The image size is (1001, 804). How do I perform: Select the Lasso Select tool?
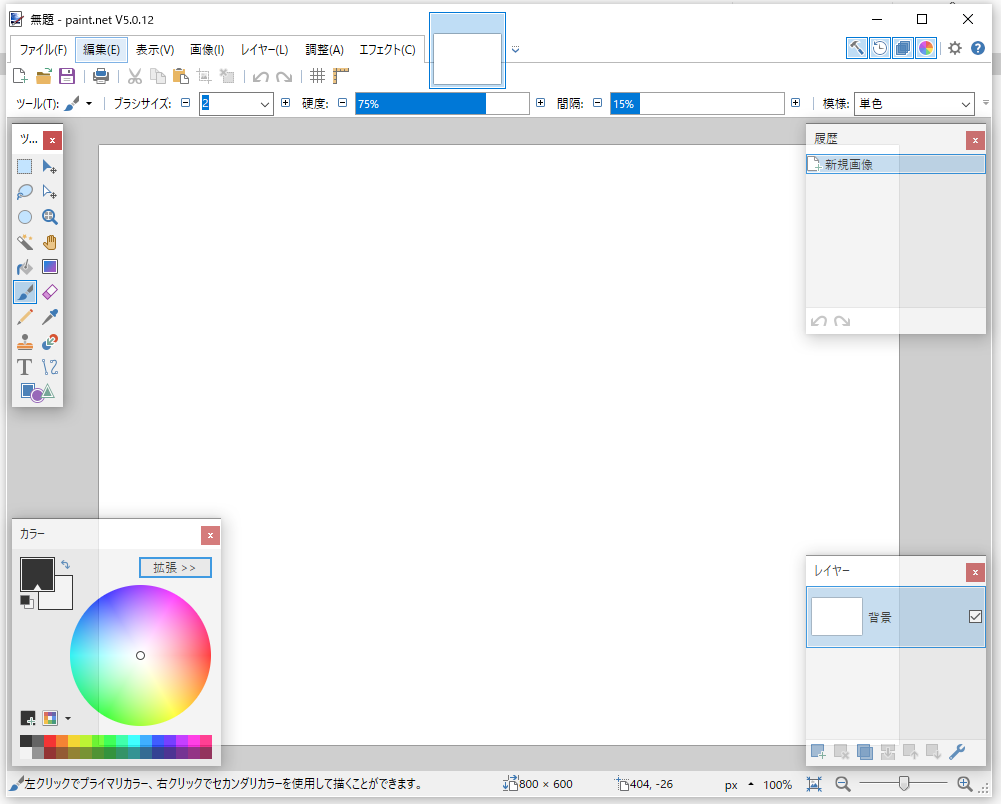pos(24,192)
